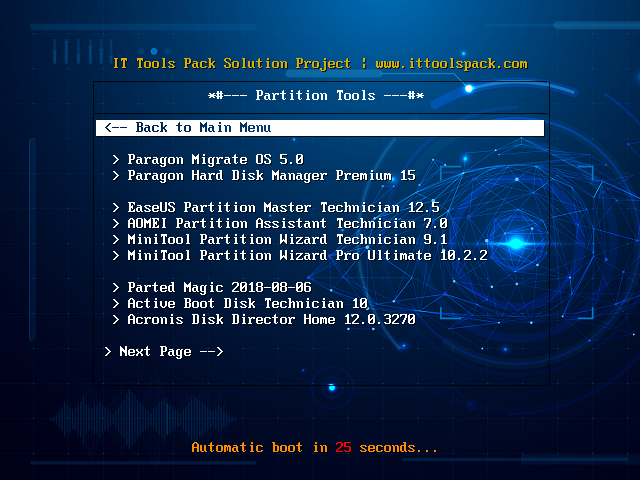Select MiniTool Partition Wizard Pro Ultimate 10.2.2
Screen dimensions: 640x480
click(x=300, y=256)
